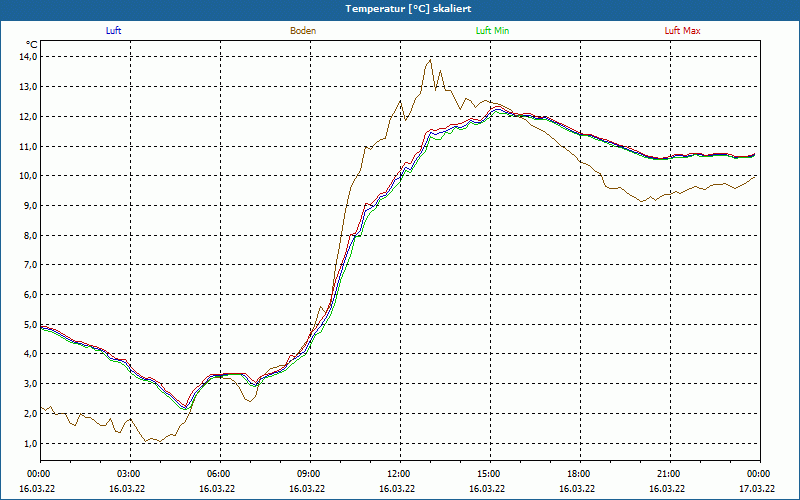Click the 'Luft Min' legend label
800x500 pixels.
(x=492, y=31)
